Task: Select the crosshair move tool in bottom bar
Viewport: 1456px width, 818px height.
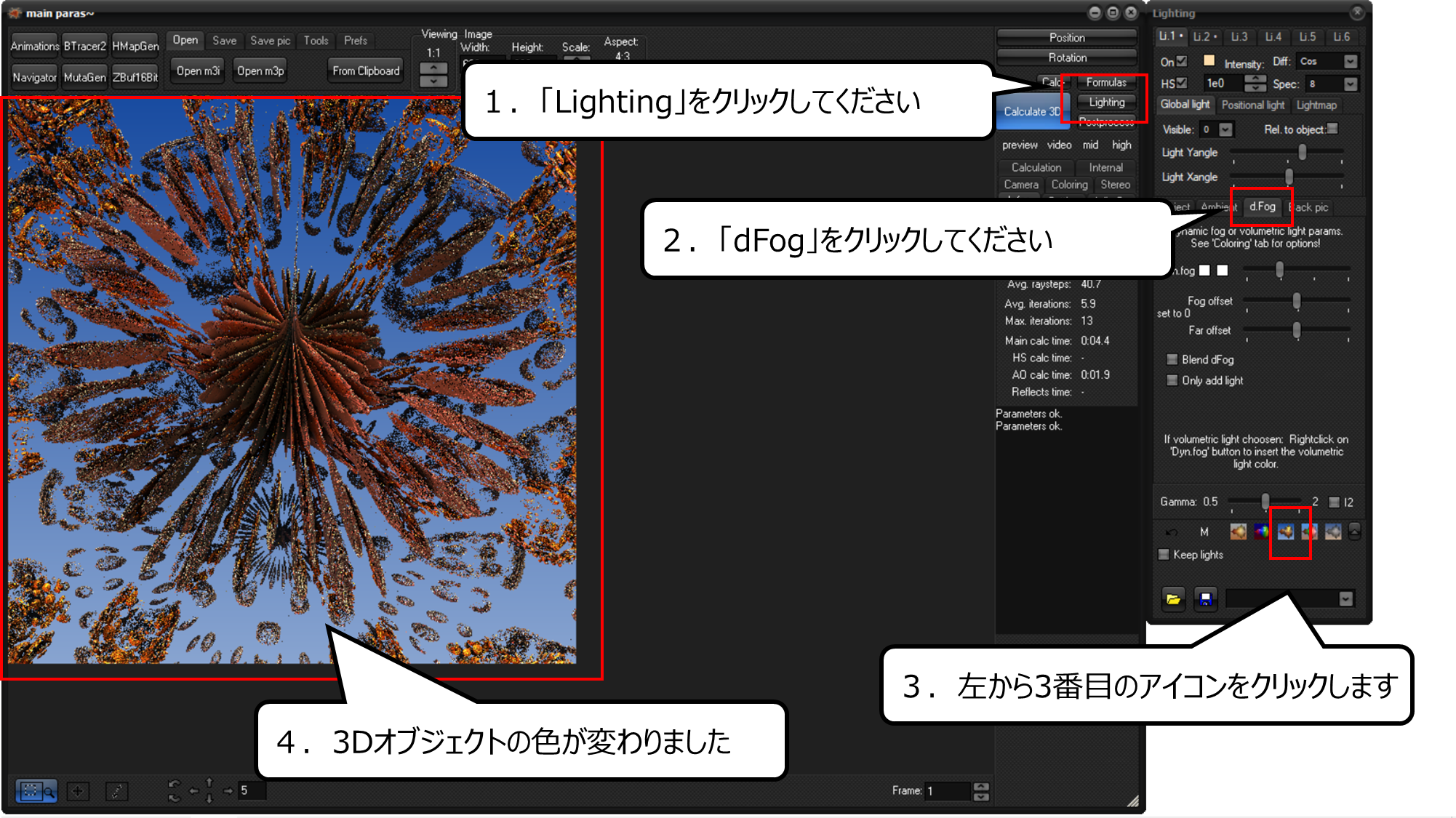Action: pyautogui.click(x=78, y=791)
